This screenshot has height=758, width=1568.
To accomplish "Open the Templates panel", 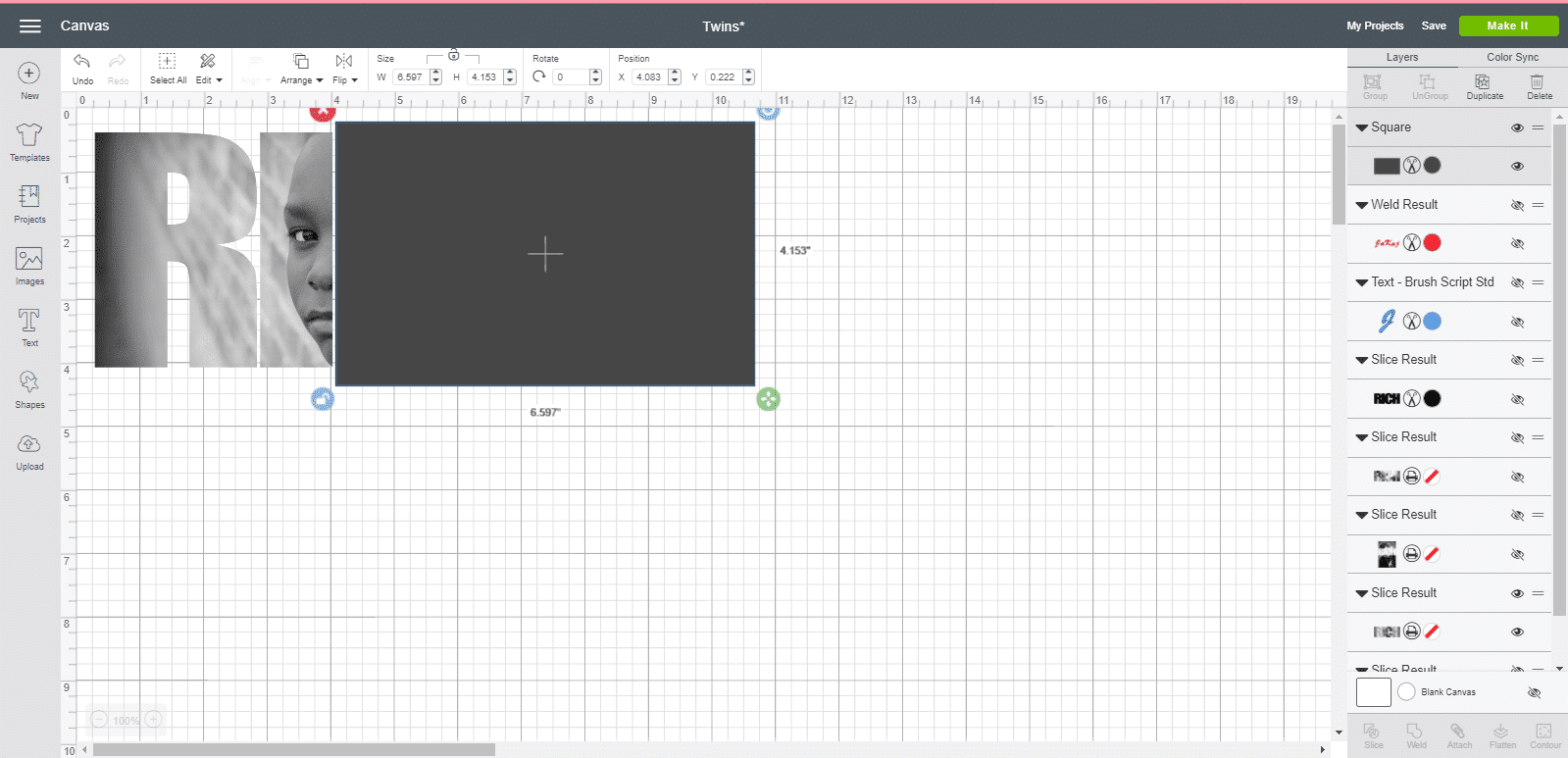I will click(29, 141).
